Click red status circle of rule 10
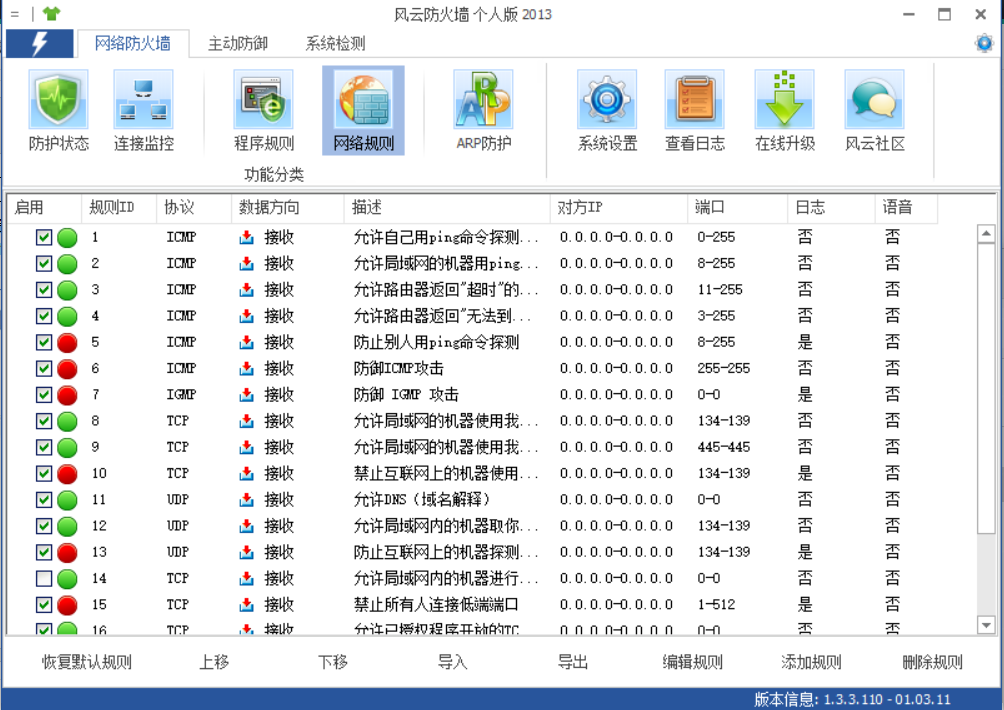 pyautogui.click(x=67, y=474)
